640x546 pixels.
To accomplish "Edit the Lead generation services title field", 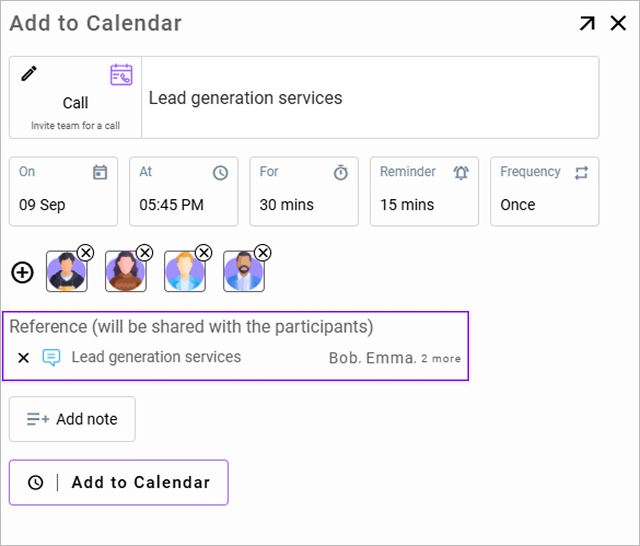I will tap(370, 98).
